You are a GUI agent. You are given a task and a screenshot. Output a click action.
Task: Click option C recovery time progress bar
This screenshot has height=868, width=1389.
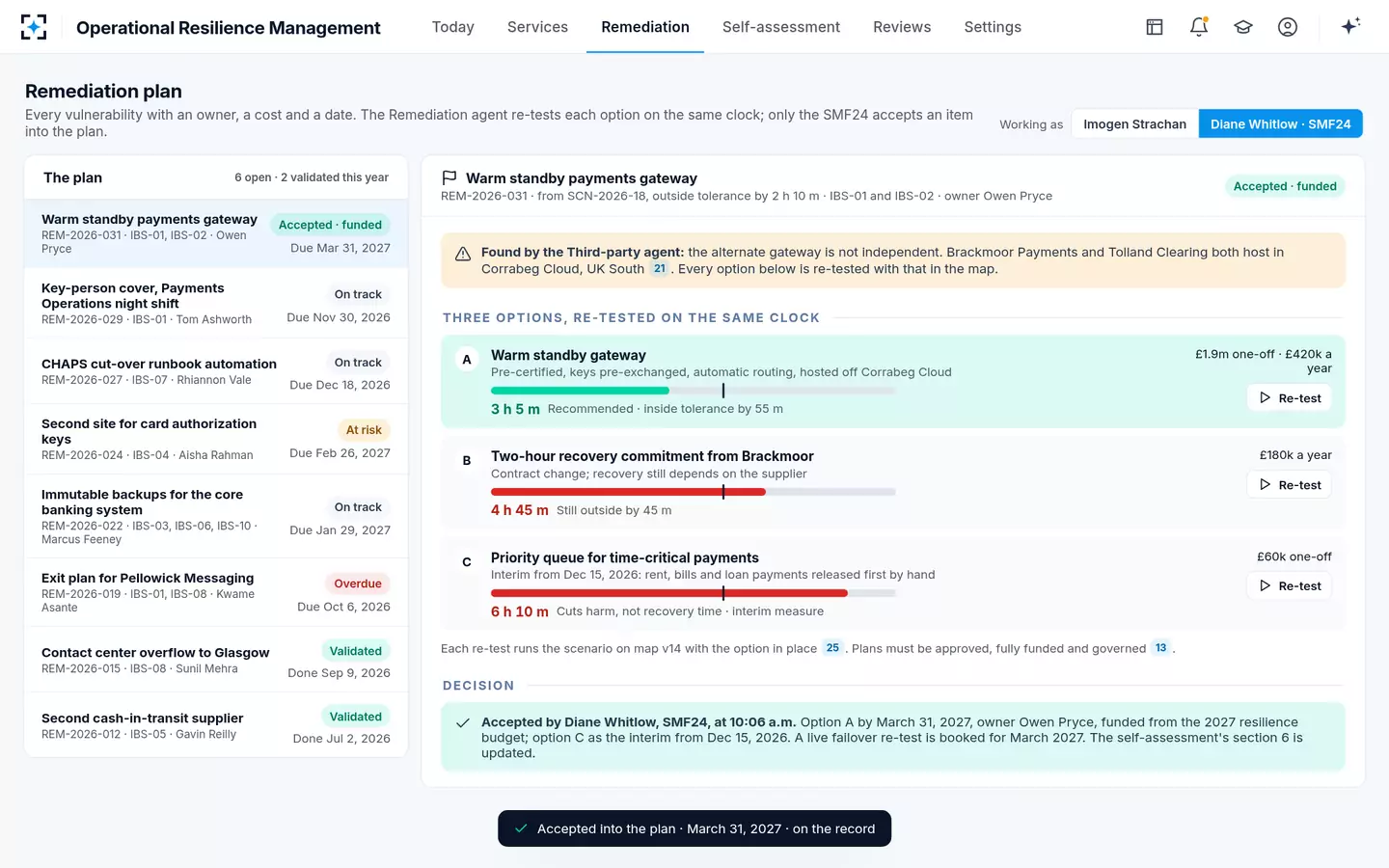[x=694, y=593]
